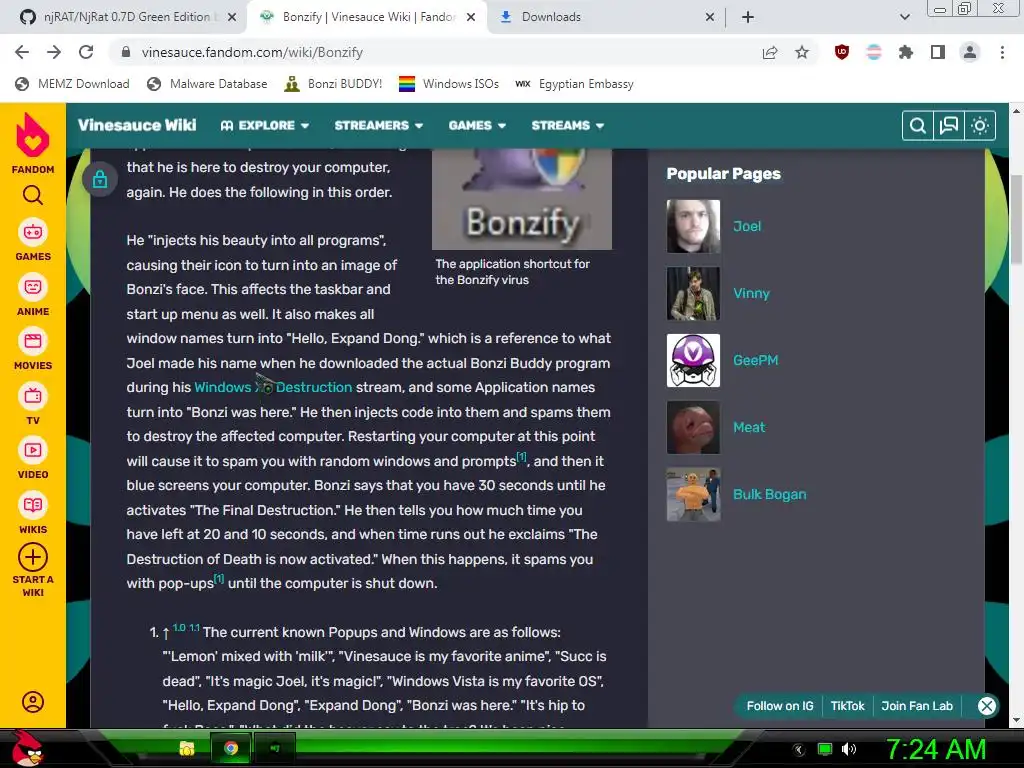Open the tab search chevron

click(904, 17)
